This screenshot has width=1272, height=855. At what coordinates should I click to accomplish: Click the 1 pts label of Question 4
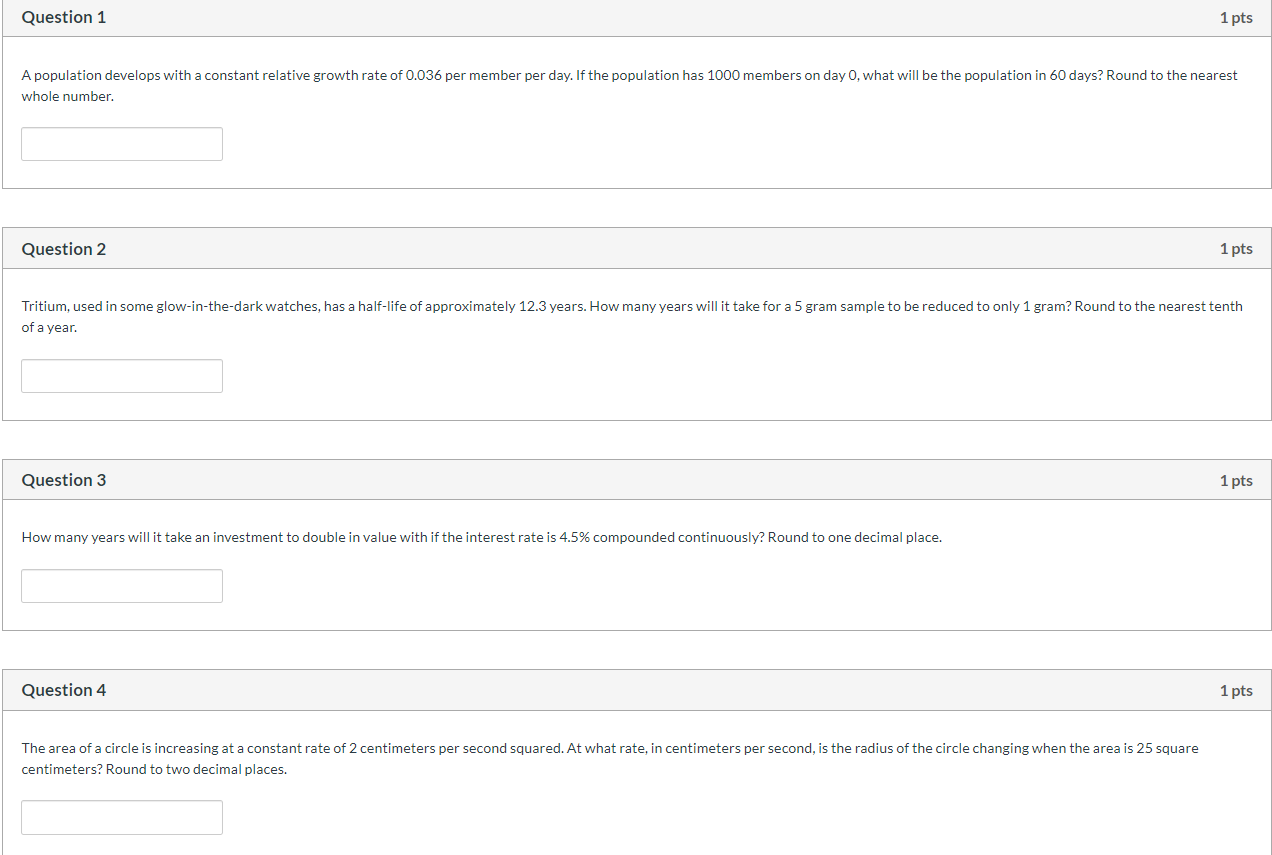pos(1236,691)
